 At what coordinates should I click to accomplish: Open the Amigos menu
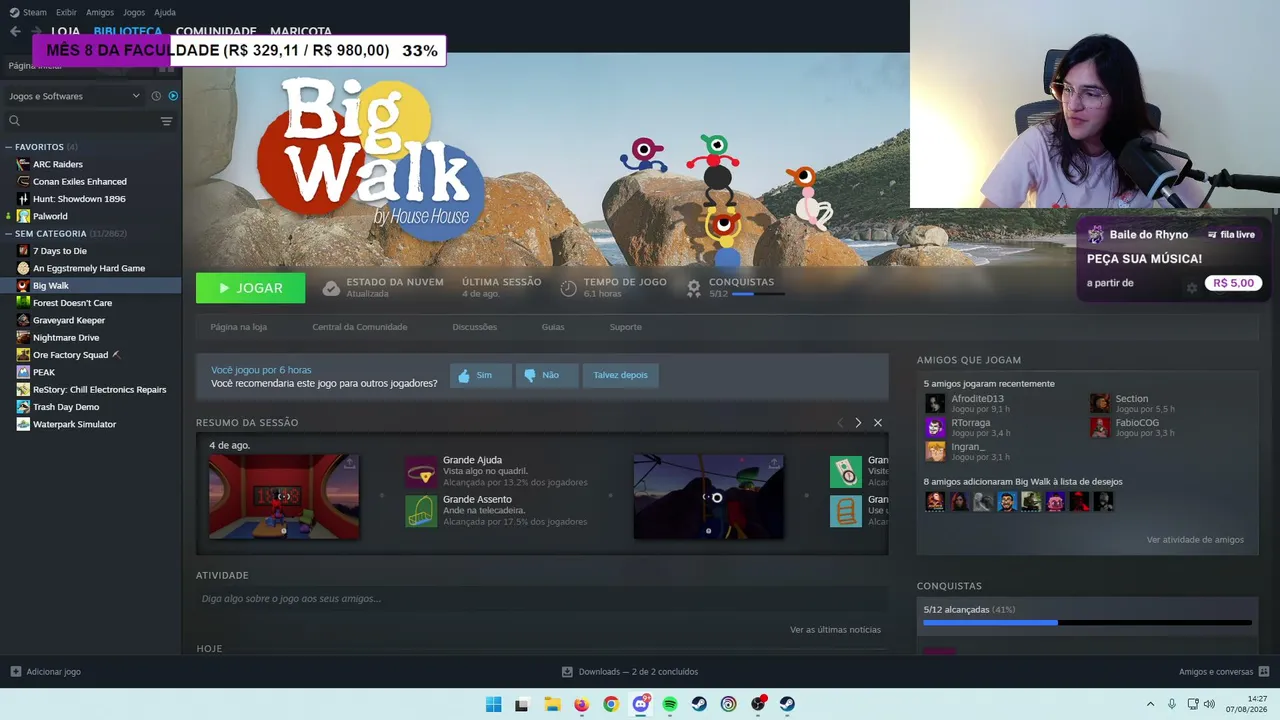tap(100, 12)
